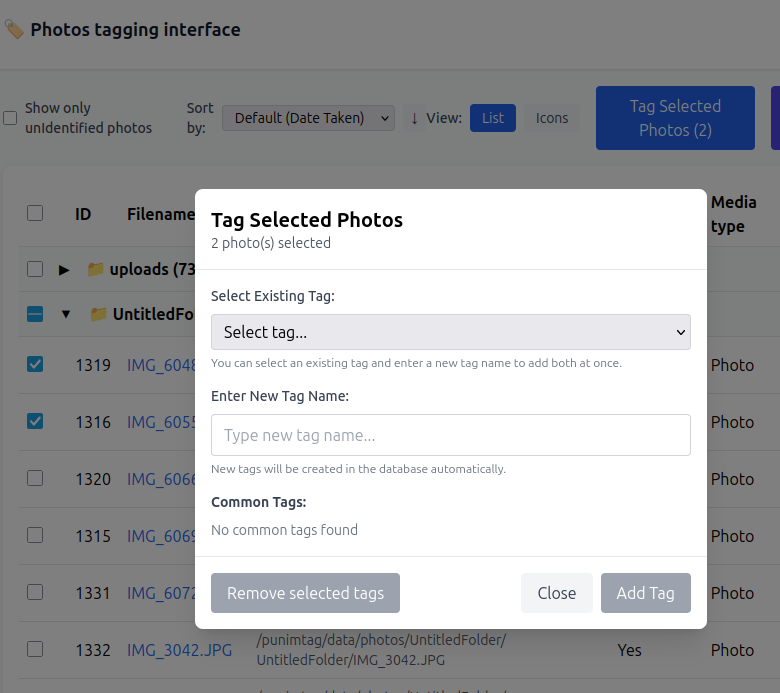Screen dimensions: 780x693
Task: Uncheck the checkbox for photo 1316
Action: [35, 422]
